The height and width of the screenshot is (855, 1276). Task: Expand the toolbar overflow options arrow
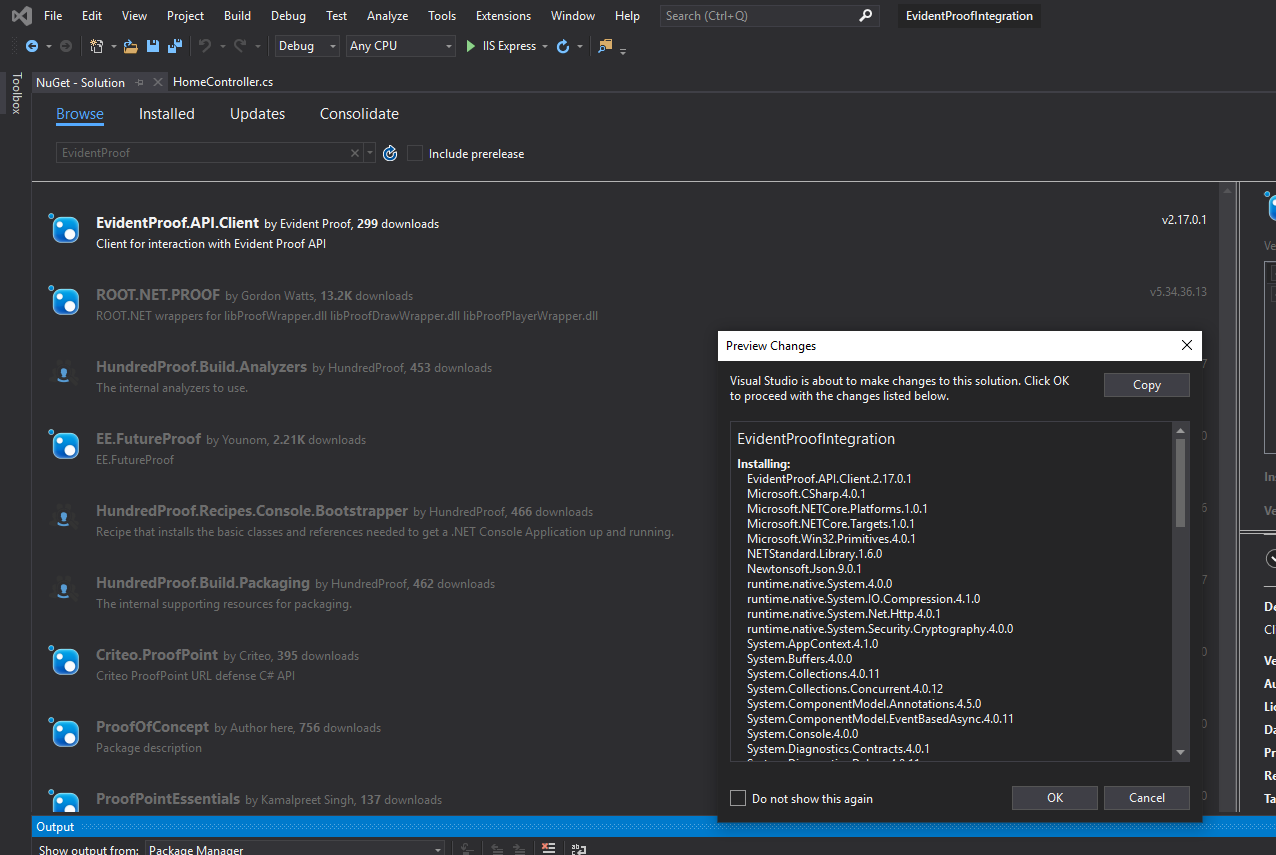point(623,50)
